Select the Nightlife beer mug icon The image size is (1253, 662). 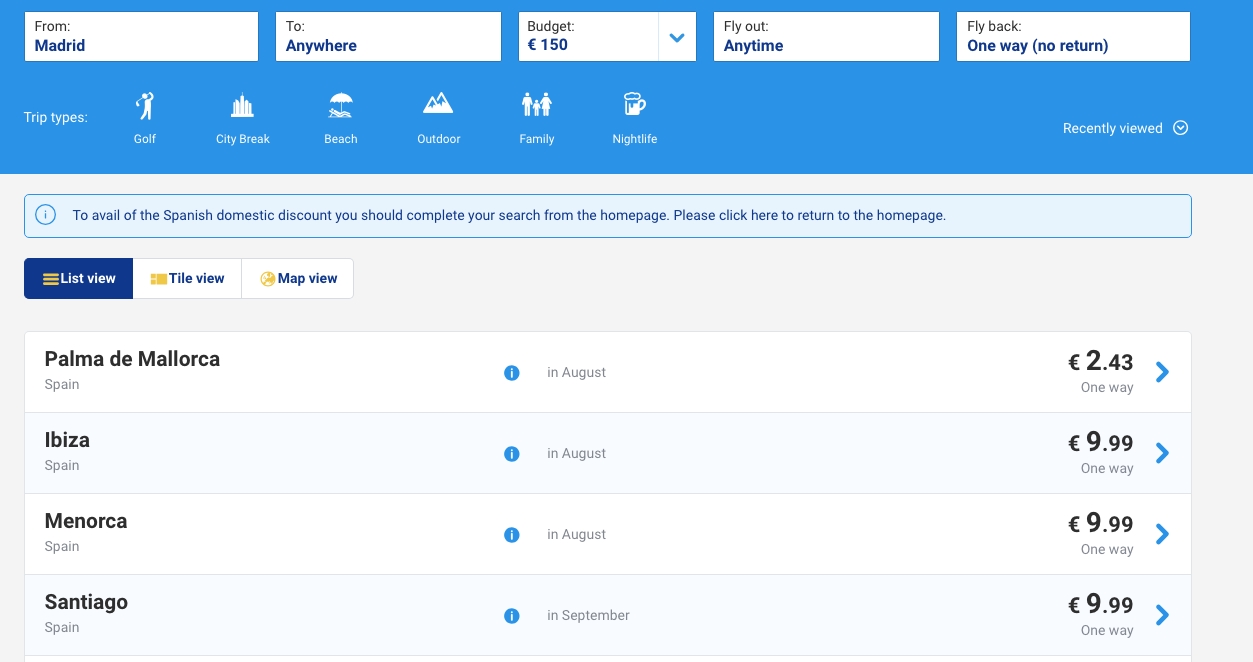point(634,106)
